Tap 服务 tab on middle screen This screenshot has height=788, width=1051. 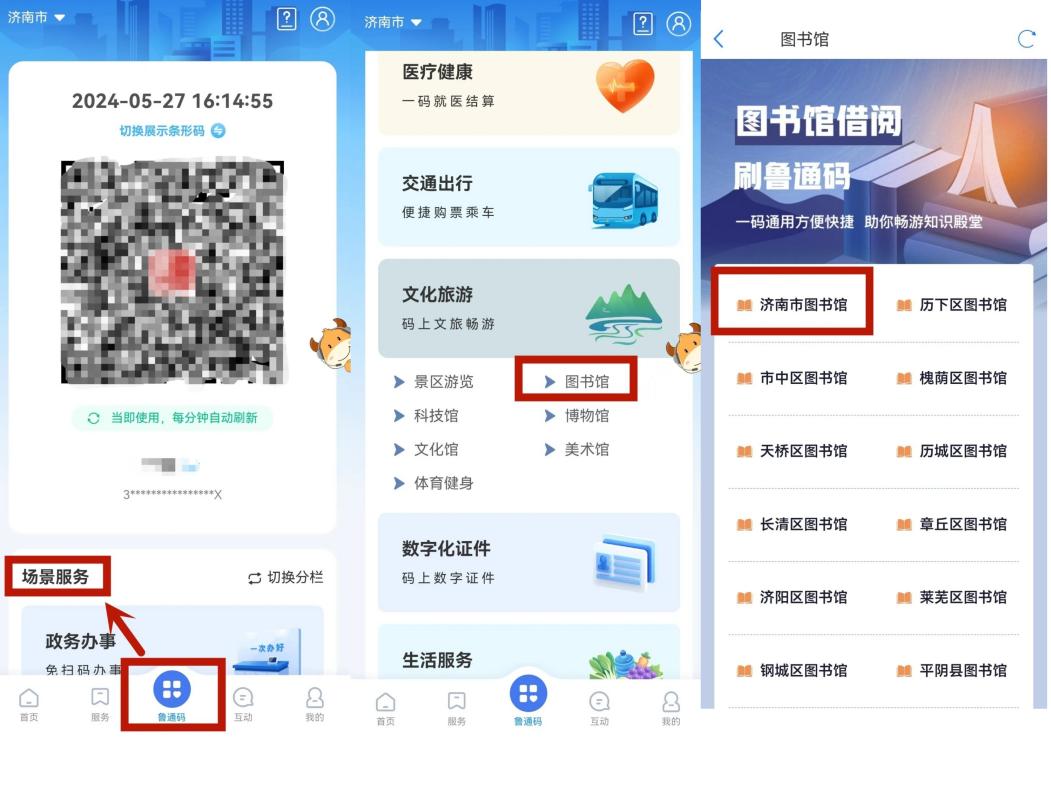coord(456,709)
